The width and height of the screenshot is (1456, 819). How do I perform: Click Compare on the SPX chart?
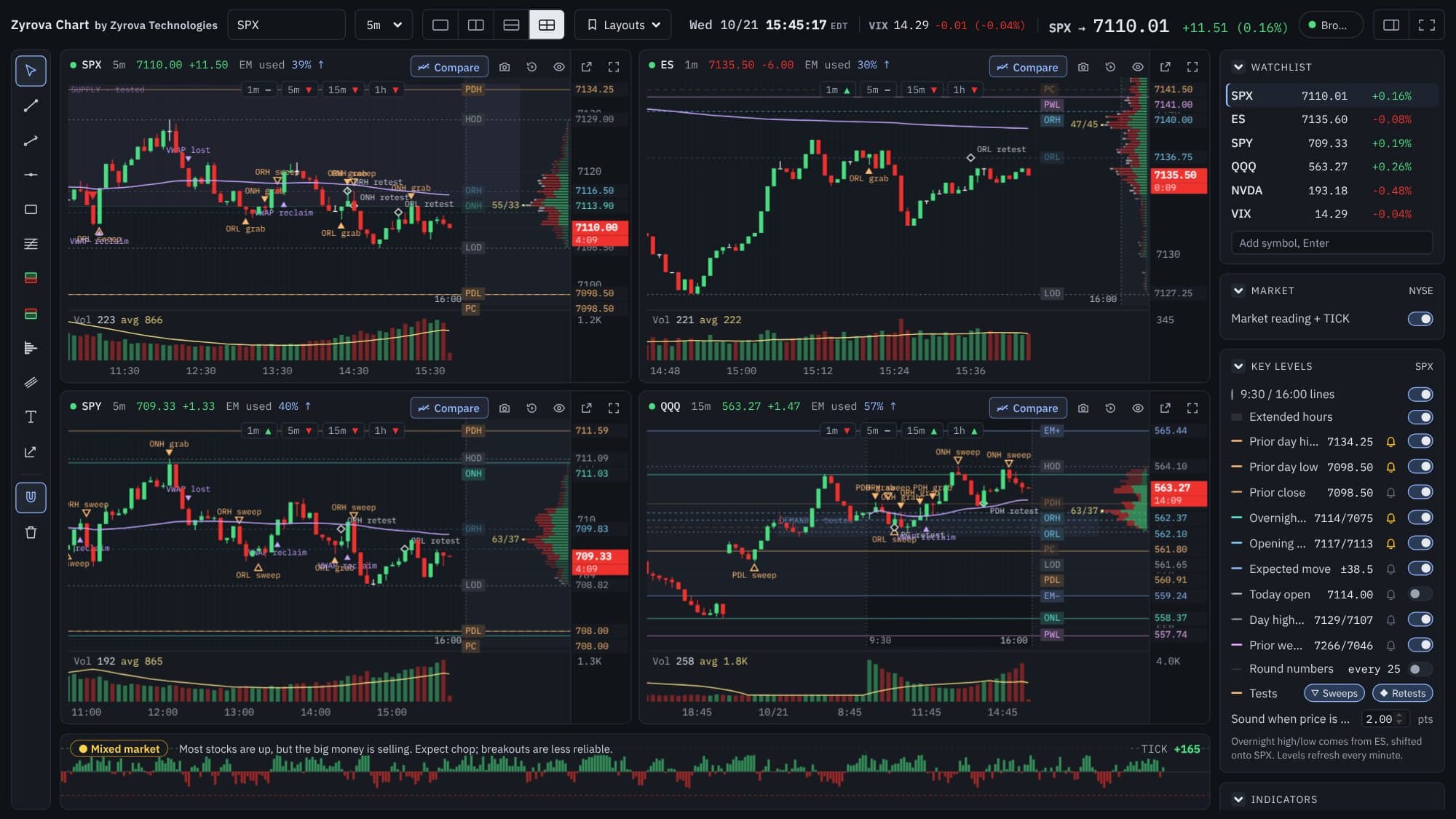pyautogui.click(x=449, y=67)
